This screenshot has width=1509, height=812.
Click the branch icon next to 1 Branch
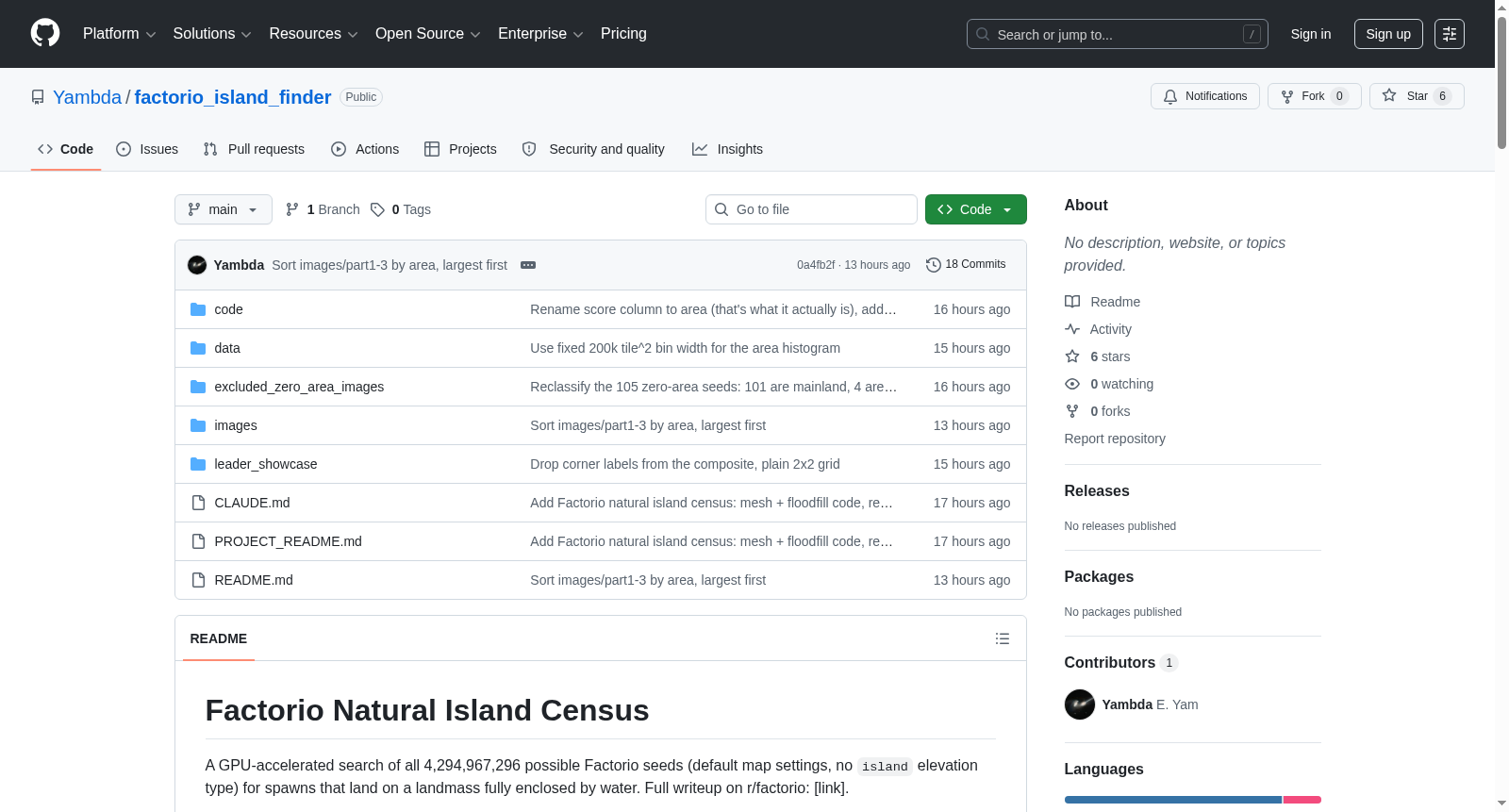click(x=292, y=209)
